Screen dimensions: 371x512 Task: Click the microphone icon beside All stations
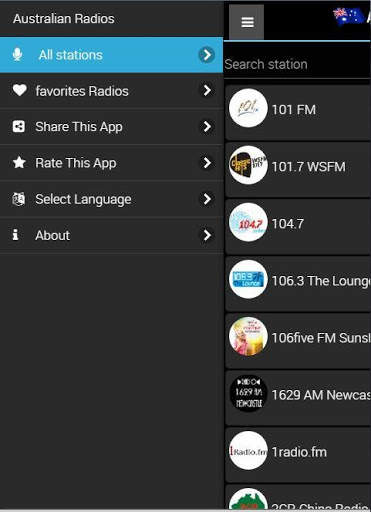(x=17, y=54)
